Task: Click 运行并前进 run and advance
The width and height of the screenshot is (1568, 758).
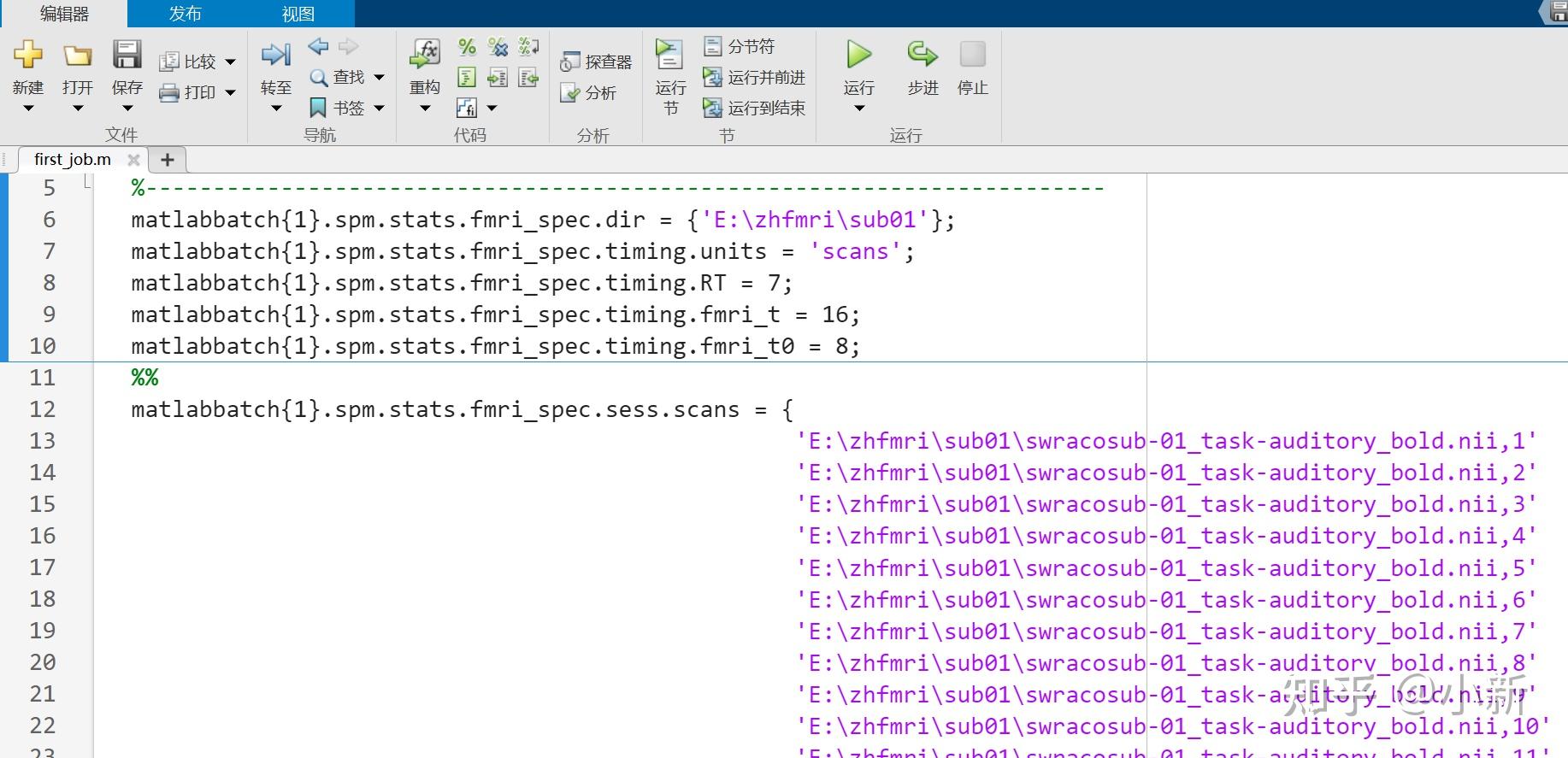Action: point(754,78)
